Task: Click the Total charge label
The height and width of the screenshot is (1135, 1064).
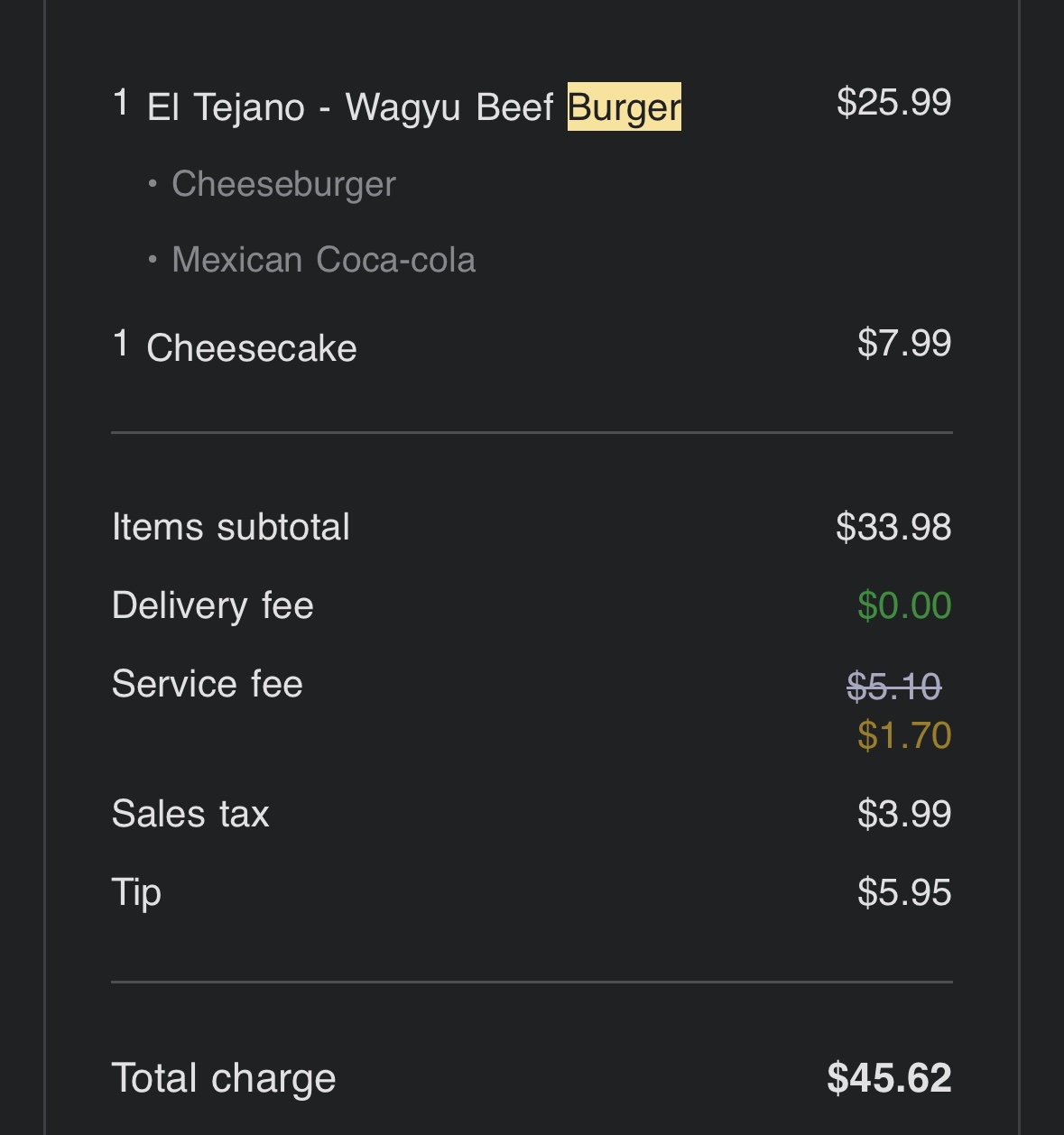Action: [223, 1078]
